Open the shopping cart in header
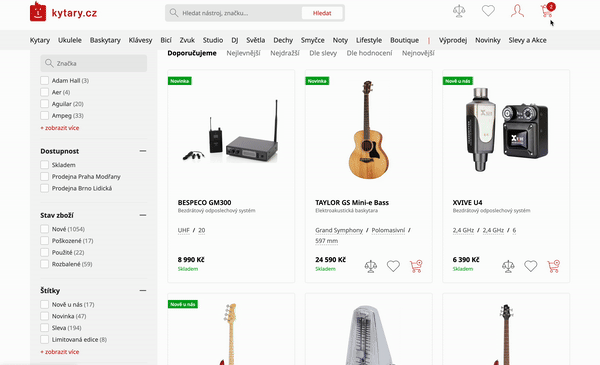The height and width of the screenshot is (365, 600). point(547,10)
